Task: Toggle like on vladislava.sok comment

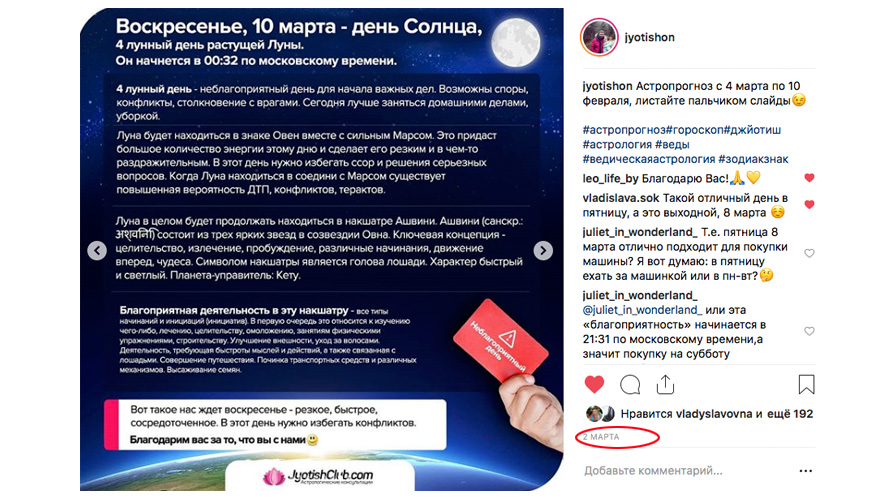Action: click(809, 204)
